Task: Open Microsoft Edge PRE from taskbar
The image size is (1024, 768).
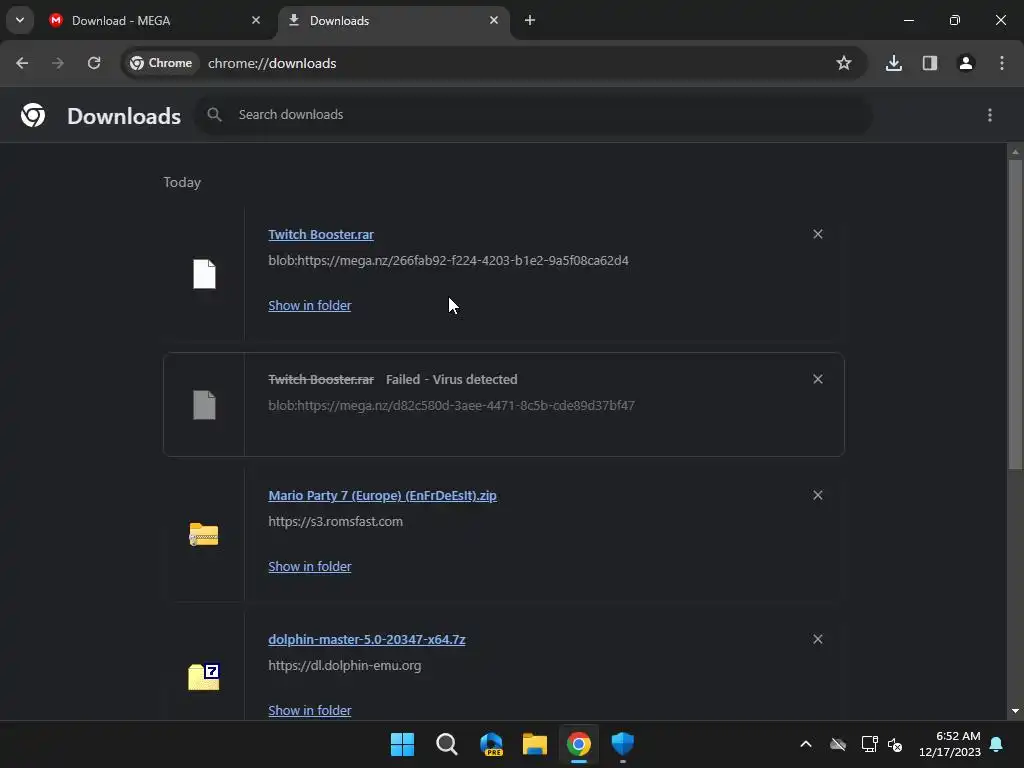Action: click(x=491, y=744)
